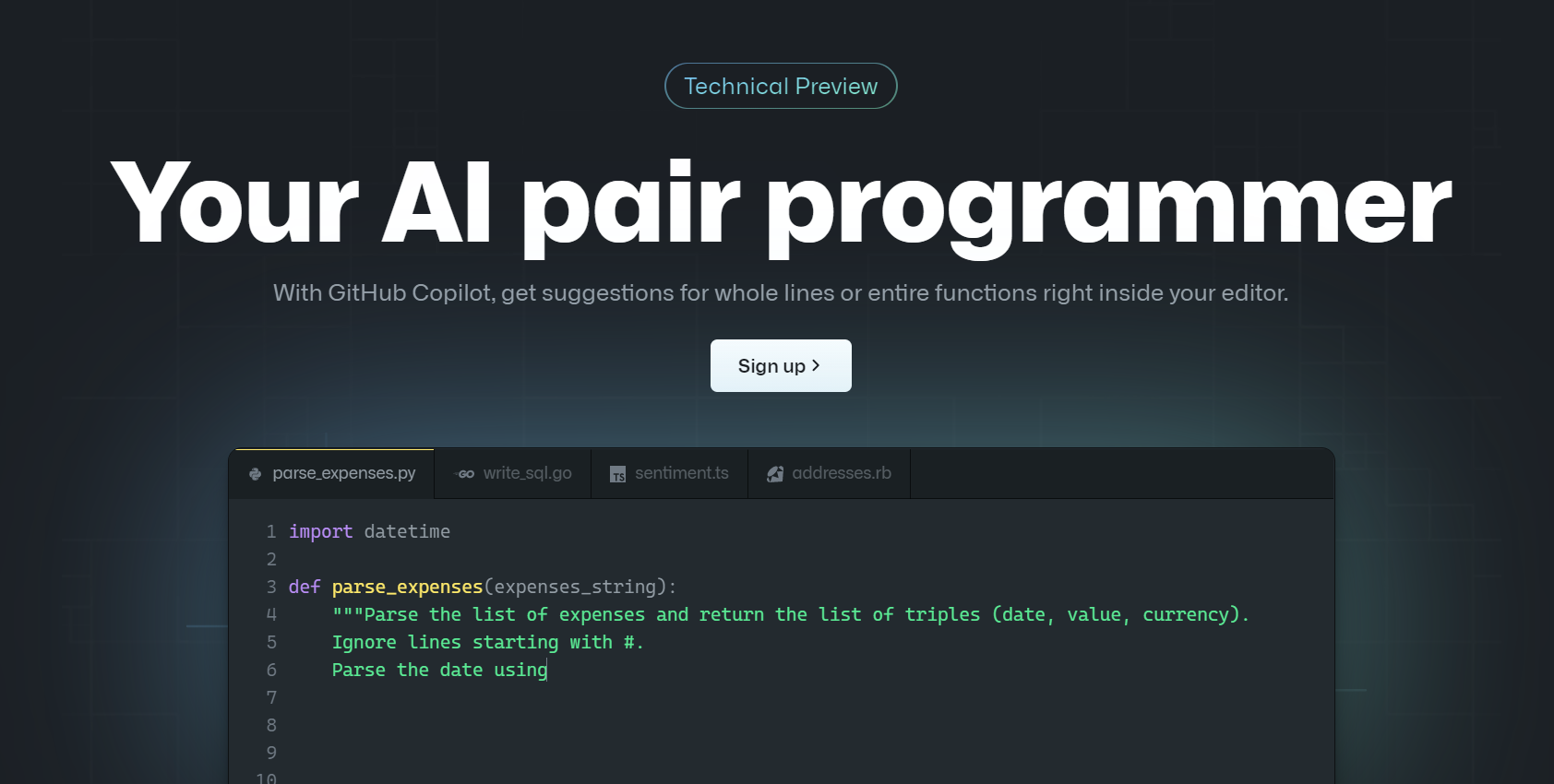Click the chevron arrow in Sign up button
This screenshot has height=784, width=1554.
pyautogui.click(x=816, y=365)
